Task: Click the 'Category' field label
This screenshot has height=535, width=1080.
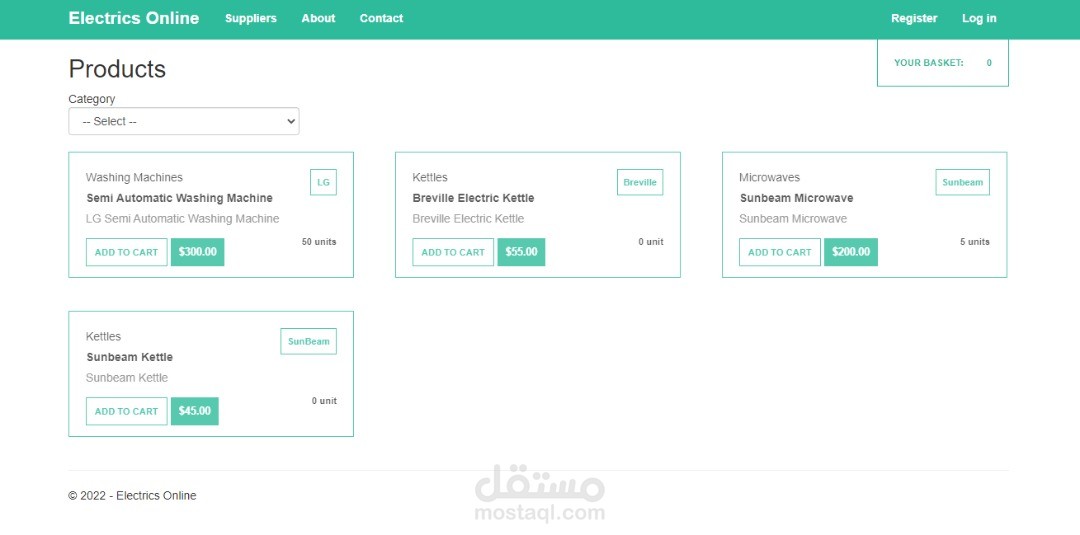Action: tap(92, 99)
